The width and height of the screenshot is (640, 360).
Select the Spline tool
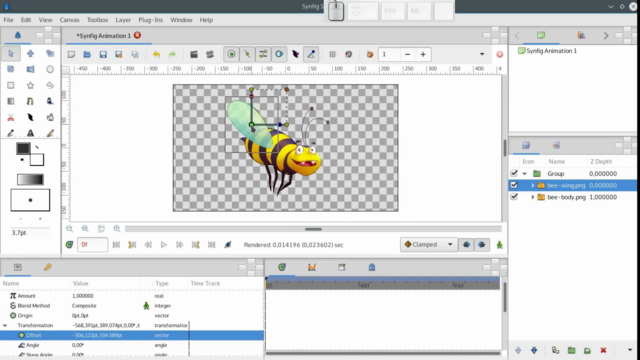tap(30, 101)
